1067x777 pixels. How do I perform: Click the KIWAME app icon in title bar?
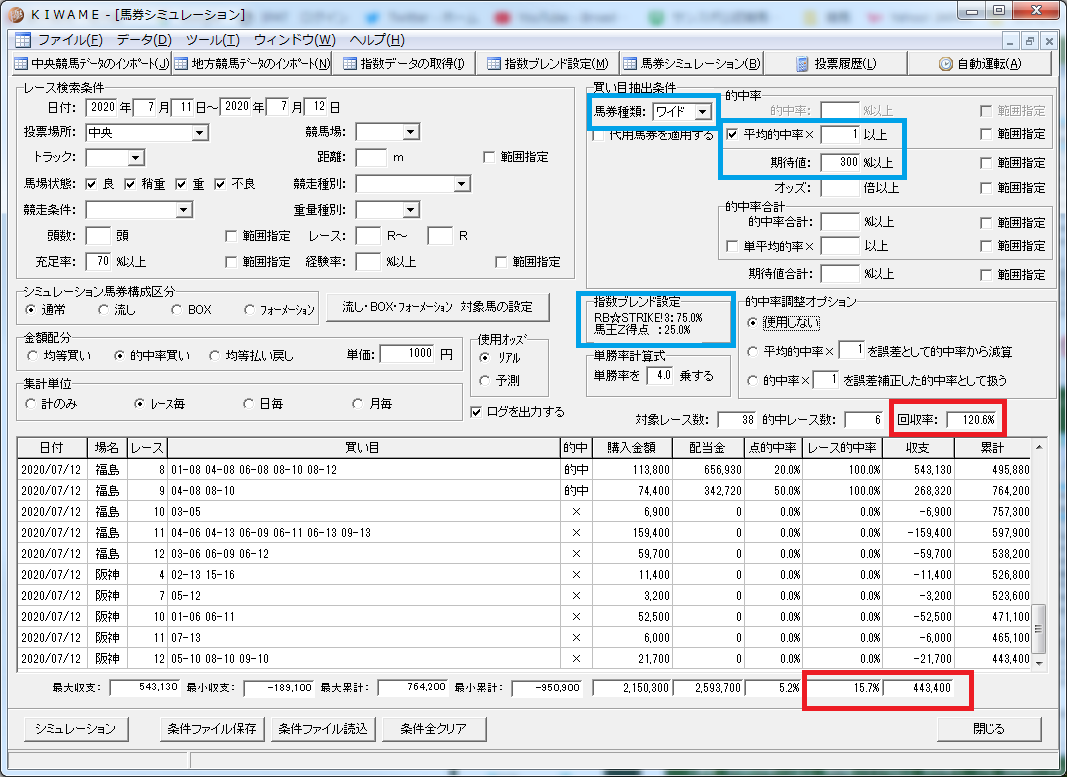point(16,14)
